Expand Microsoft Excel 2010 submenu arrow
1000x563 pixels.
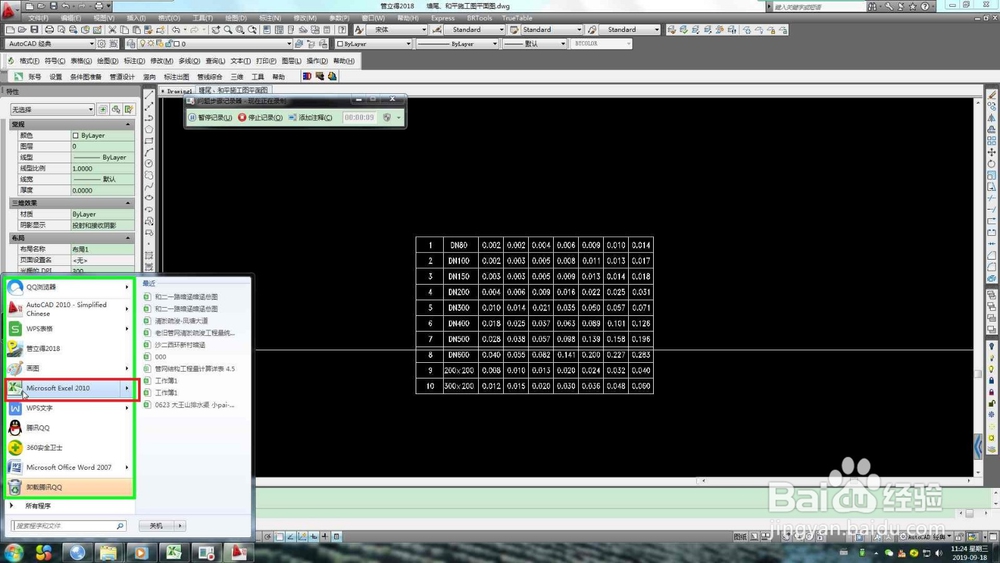coord(127,388)
